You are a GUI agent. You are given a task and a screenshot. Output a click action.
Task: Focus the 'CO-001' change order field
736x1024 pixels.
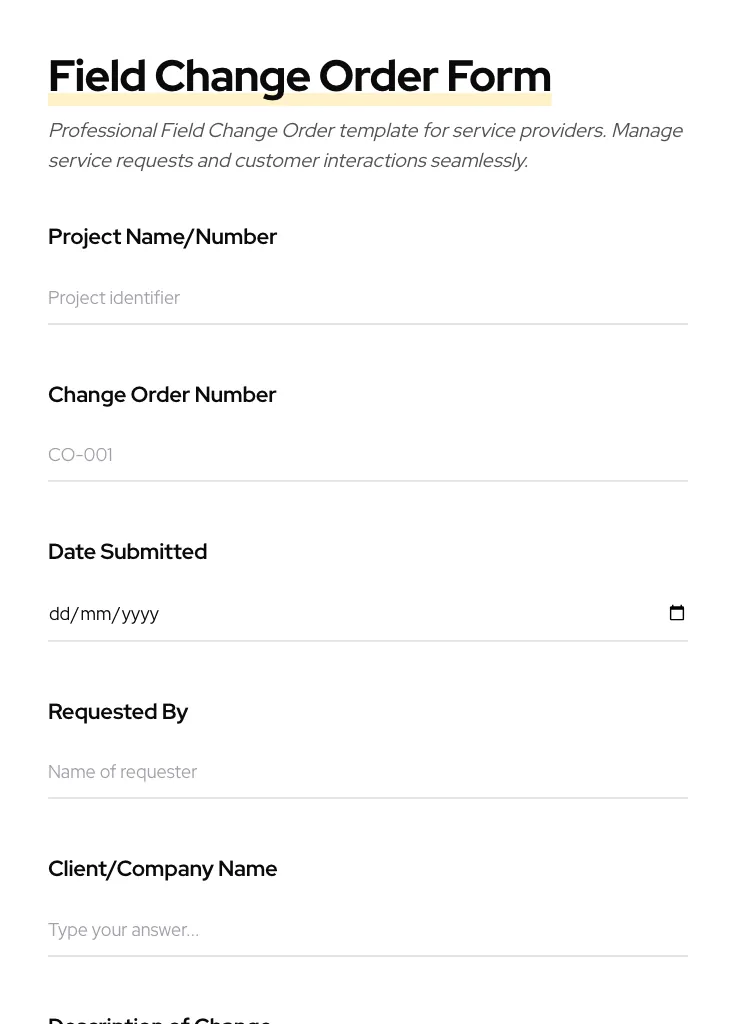click(x=367, y=455)
